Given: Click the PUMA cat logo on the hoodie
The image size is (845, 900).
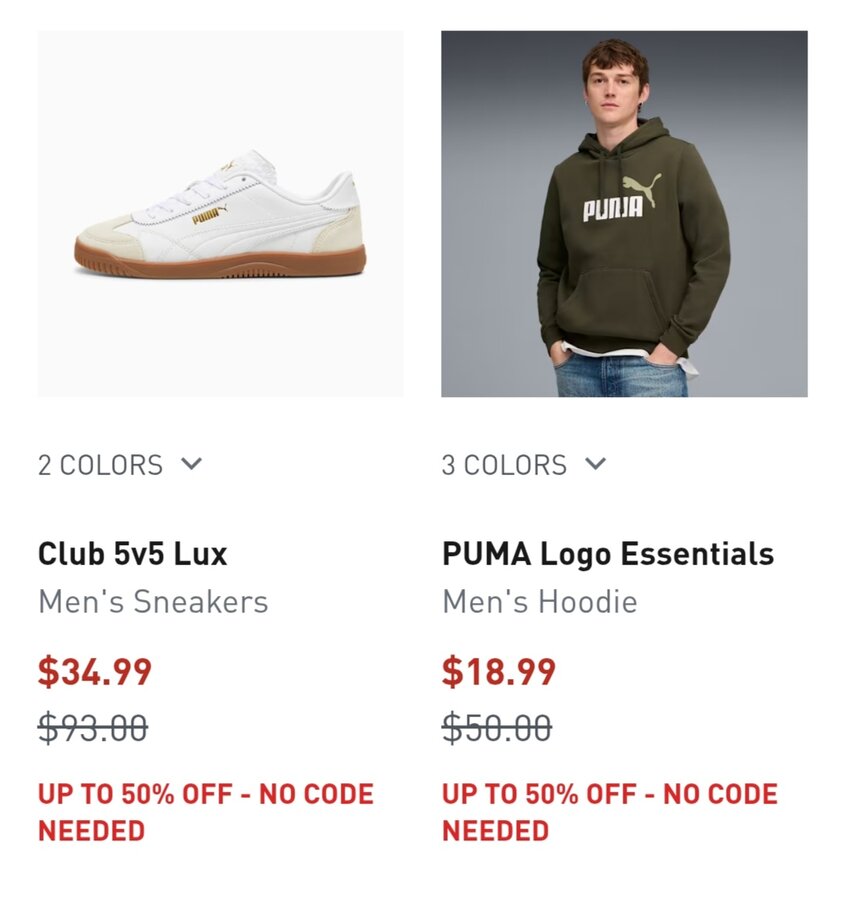Looking at the screenshot, I should pyautogui.click(x=641, y=188).
